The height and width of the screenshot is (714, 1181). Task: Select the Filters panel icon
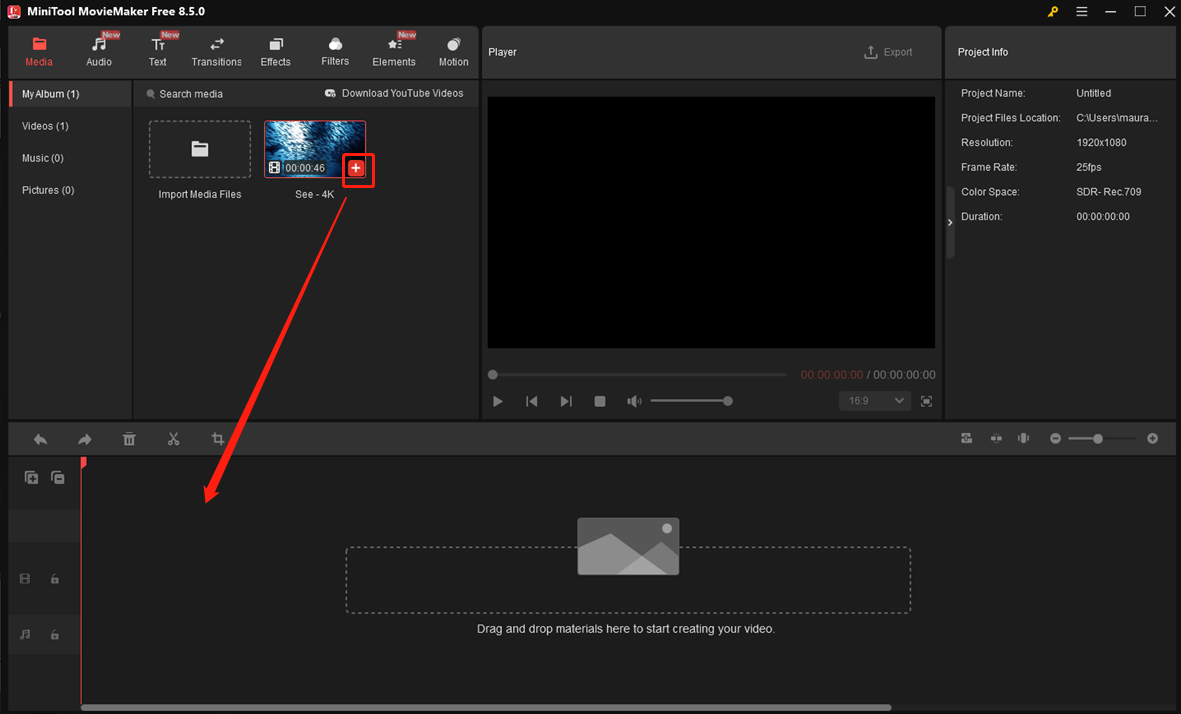[x=335, y=50]
